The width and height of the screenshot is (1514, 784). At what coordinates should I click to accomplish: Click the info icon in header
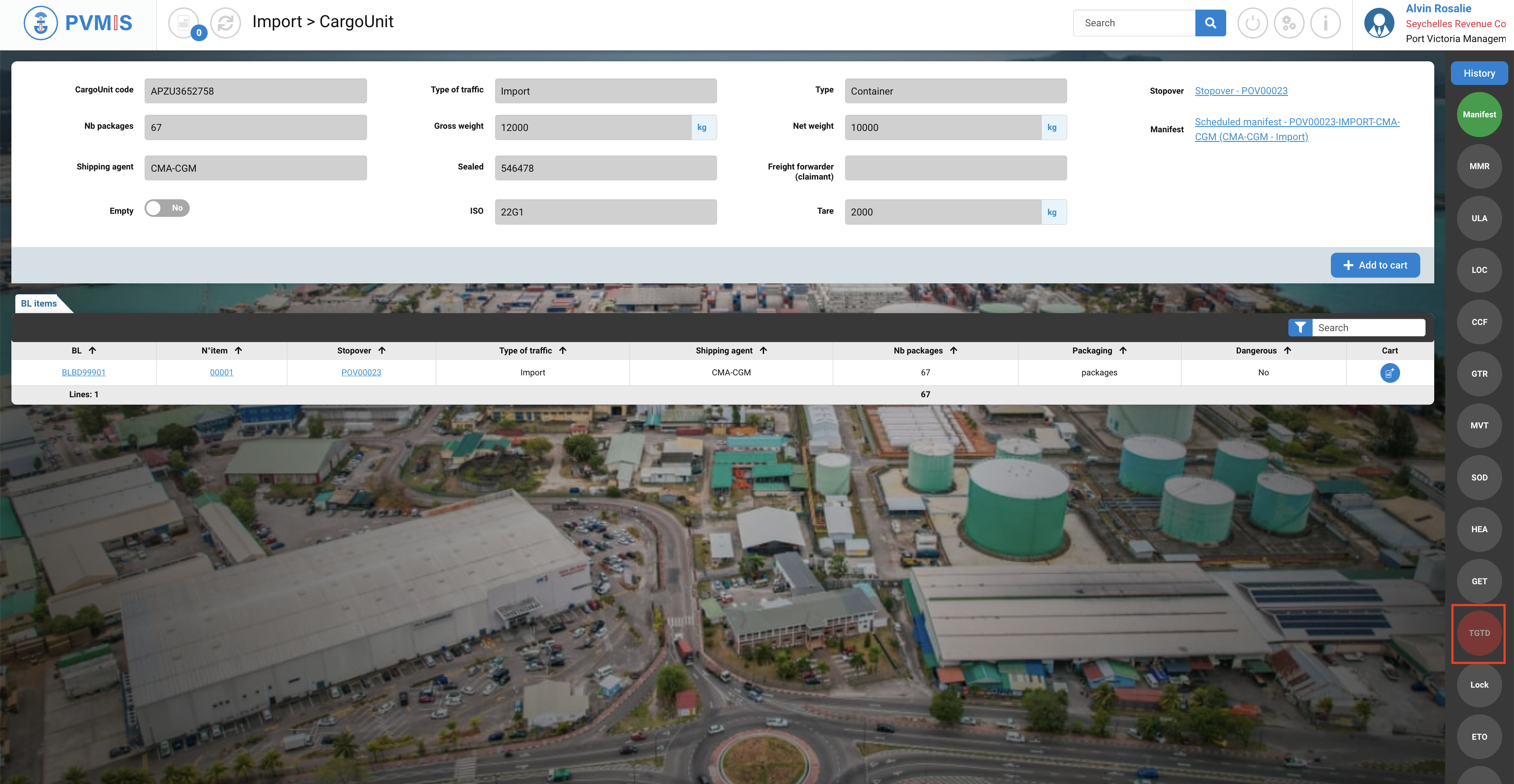tap(1325, 23)
